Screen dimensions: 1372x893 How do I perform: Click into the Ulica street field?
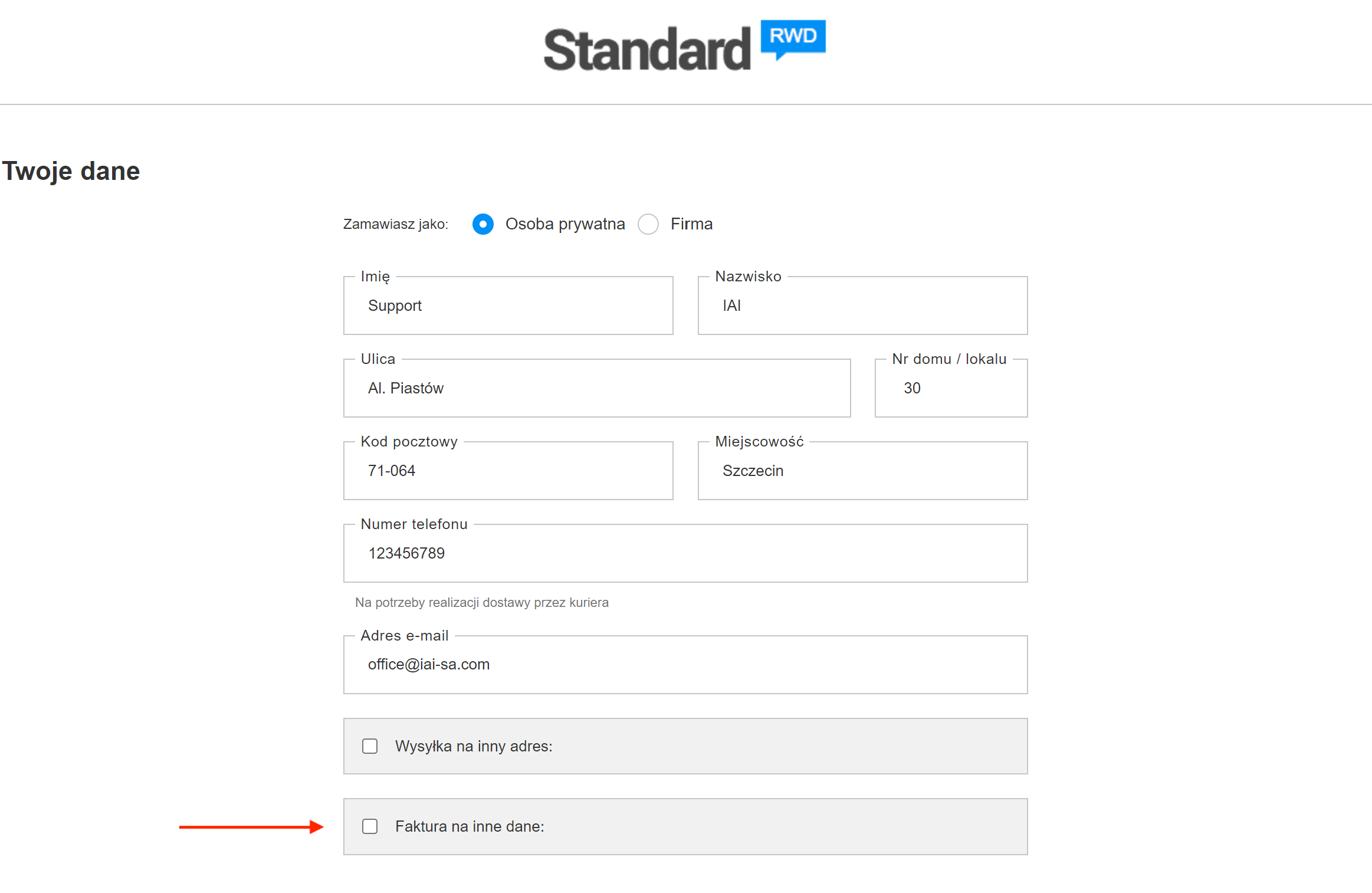click(597, 388)
